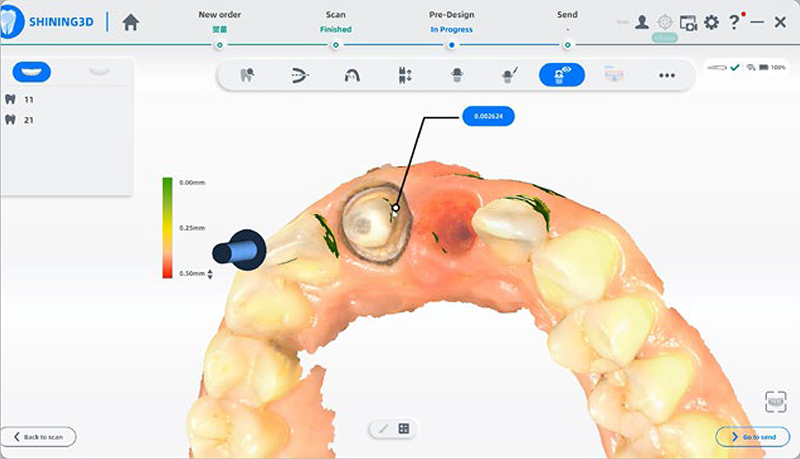The width and height of the screenshot is (800, 459).
Task: Open the user account menu
Action: [642, 22]
